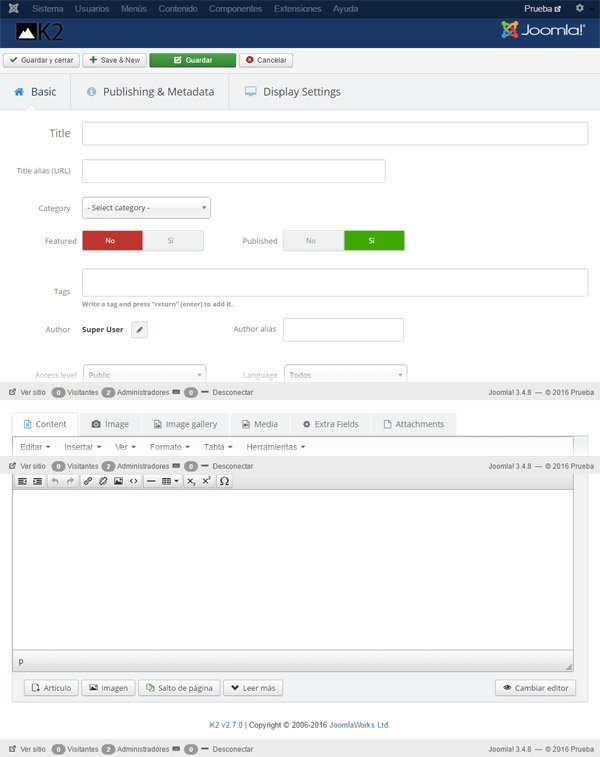Click the Cancelar button
Viewport: 600px width, 757px height.
[x=266, y=60]
